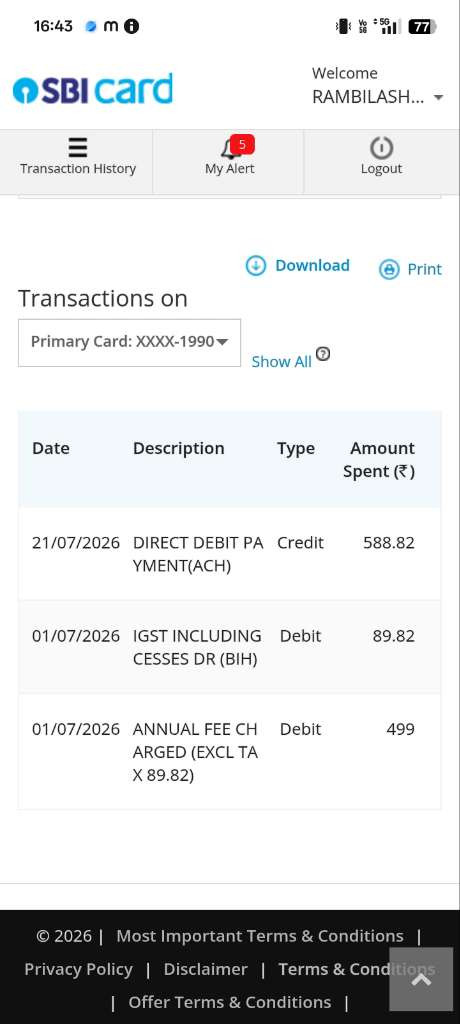Click the Show All link
The height and width of the screenshot is (1024, 460).
pos(282,362)
